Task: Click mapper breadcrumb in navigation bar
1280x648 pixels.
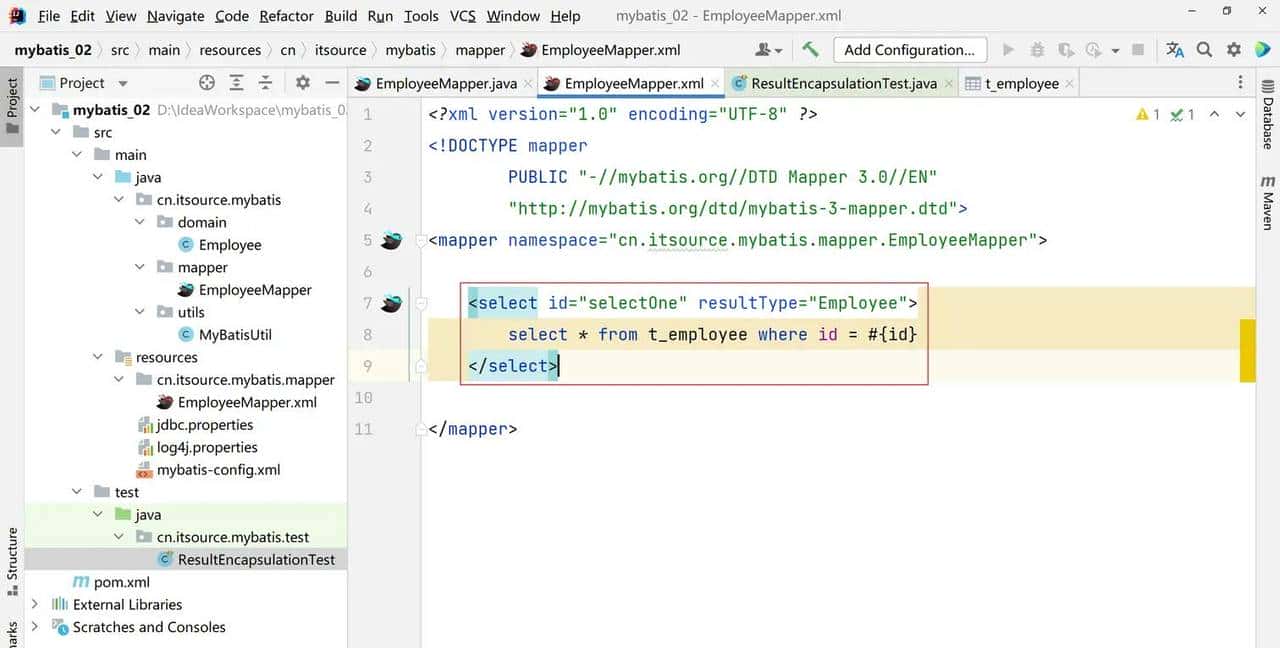Action: click(x=480, y=50)
